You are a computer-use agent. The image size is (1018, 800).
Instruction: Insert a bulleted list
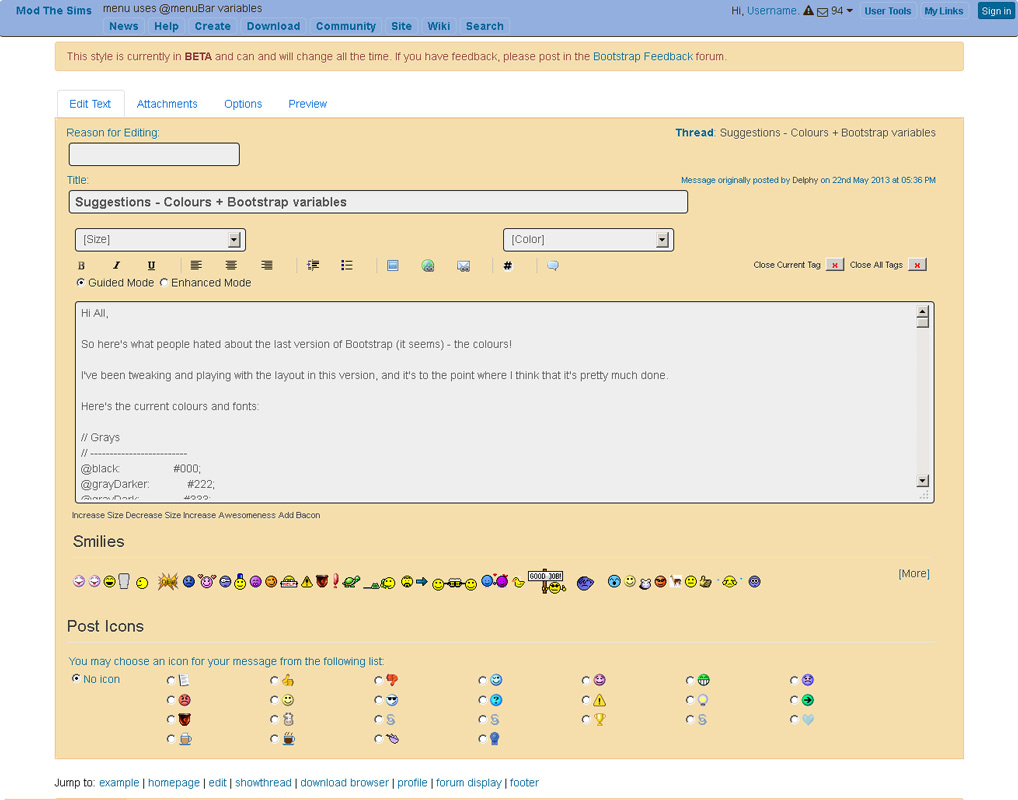pyautogui.click(x=347, y=265)
